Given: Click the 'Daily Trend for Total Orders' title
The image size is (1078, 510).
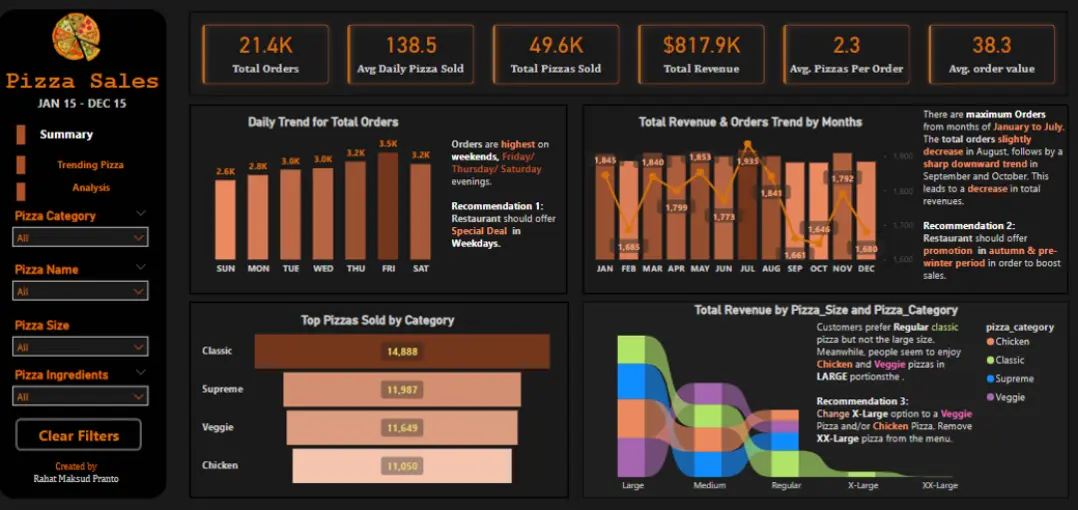Looking at the screenshot, I should [x=323, y=122].
